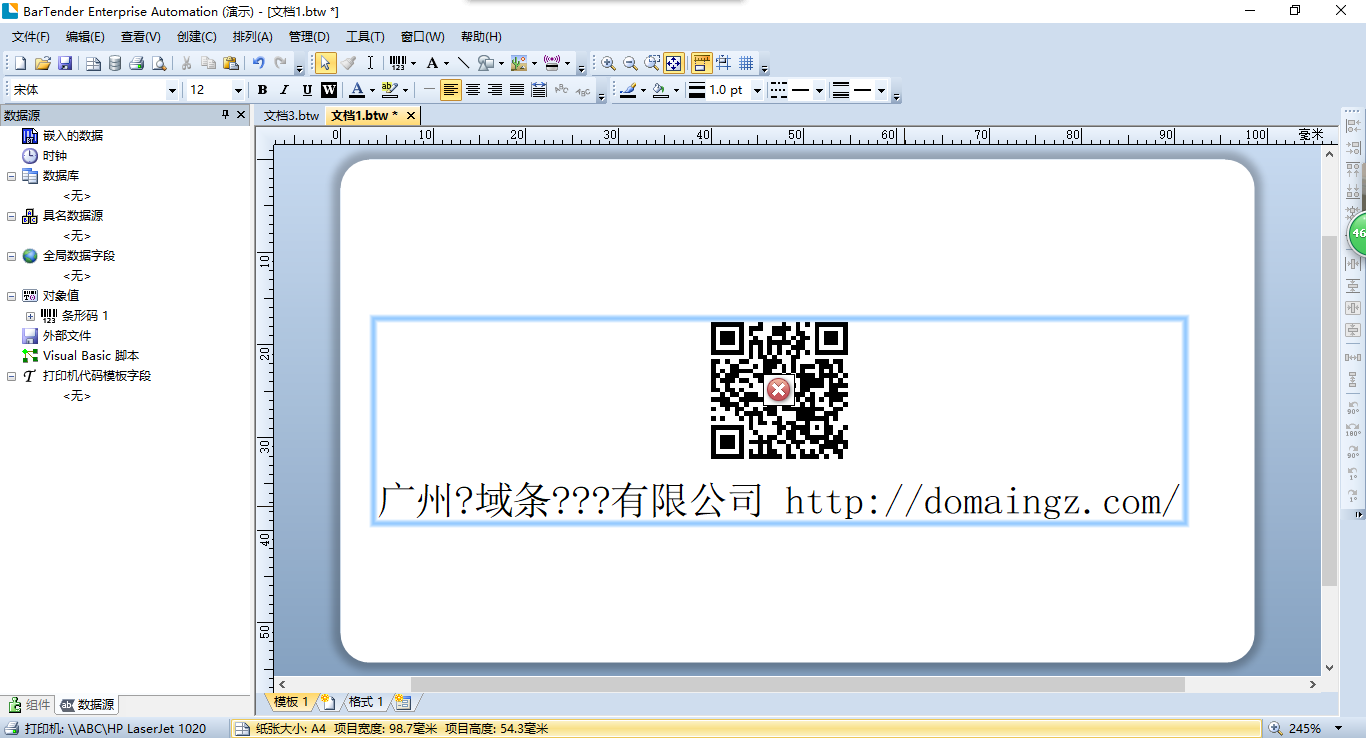Click the QR code on the label
Screen dimensions: 1366x738
point(779,390)
